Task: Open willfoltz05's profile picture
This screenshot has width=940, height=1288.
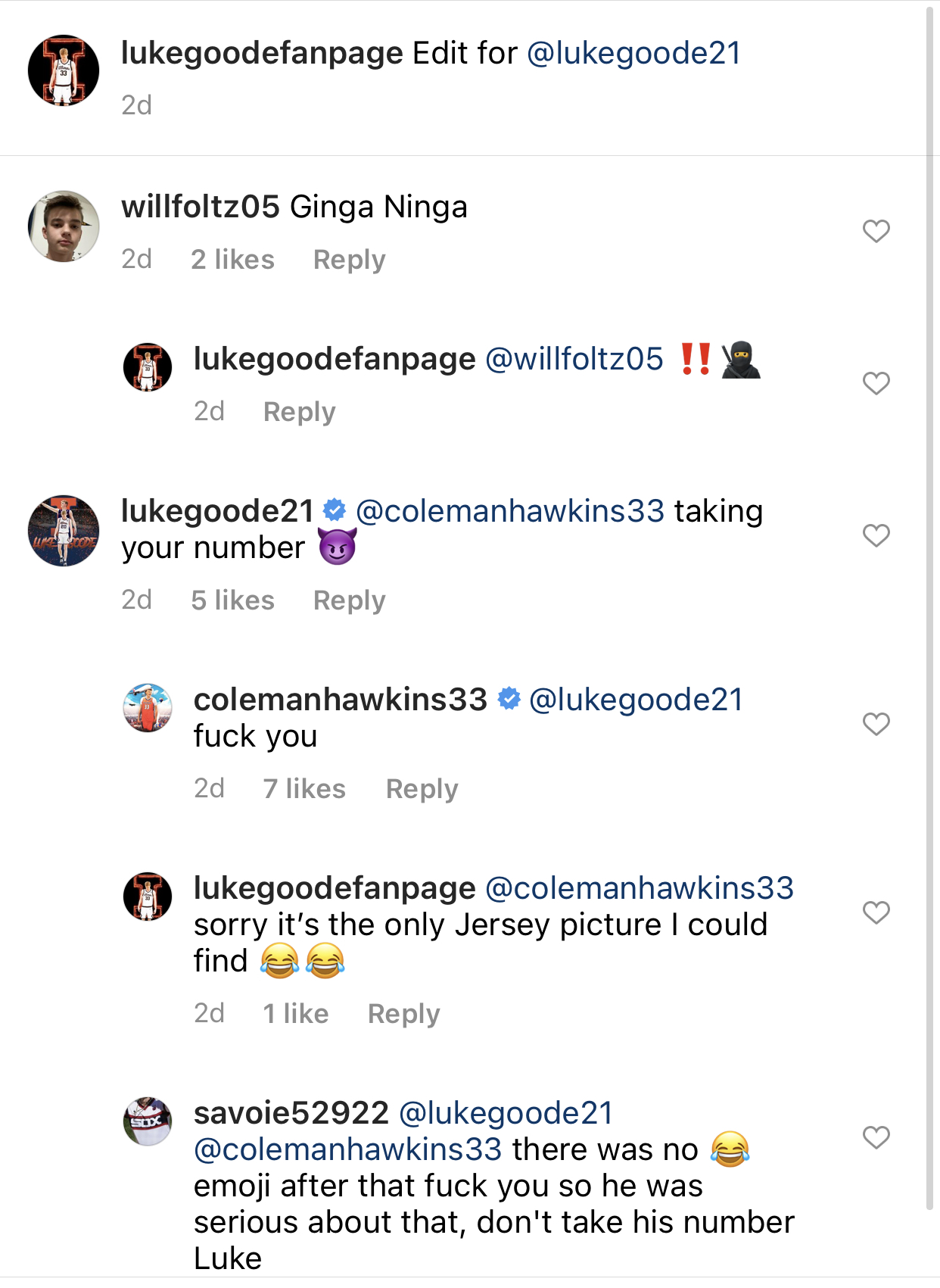Action: (x=64, y=226)
